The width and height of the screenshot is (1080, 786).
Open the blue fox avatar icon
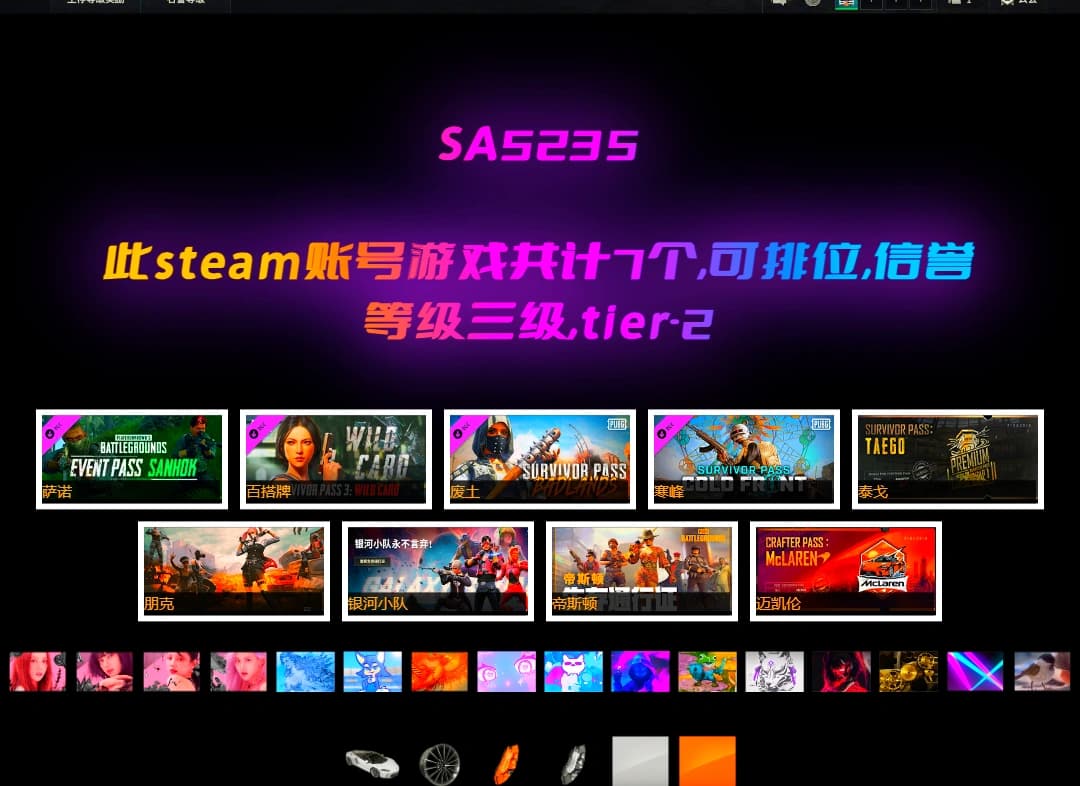coord(372,672)
